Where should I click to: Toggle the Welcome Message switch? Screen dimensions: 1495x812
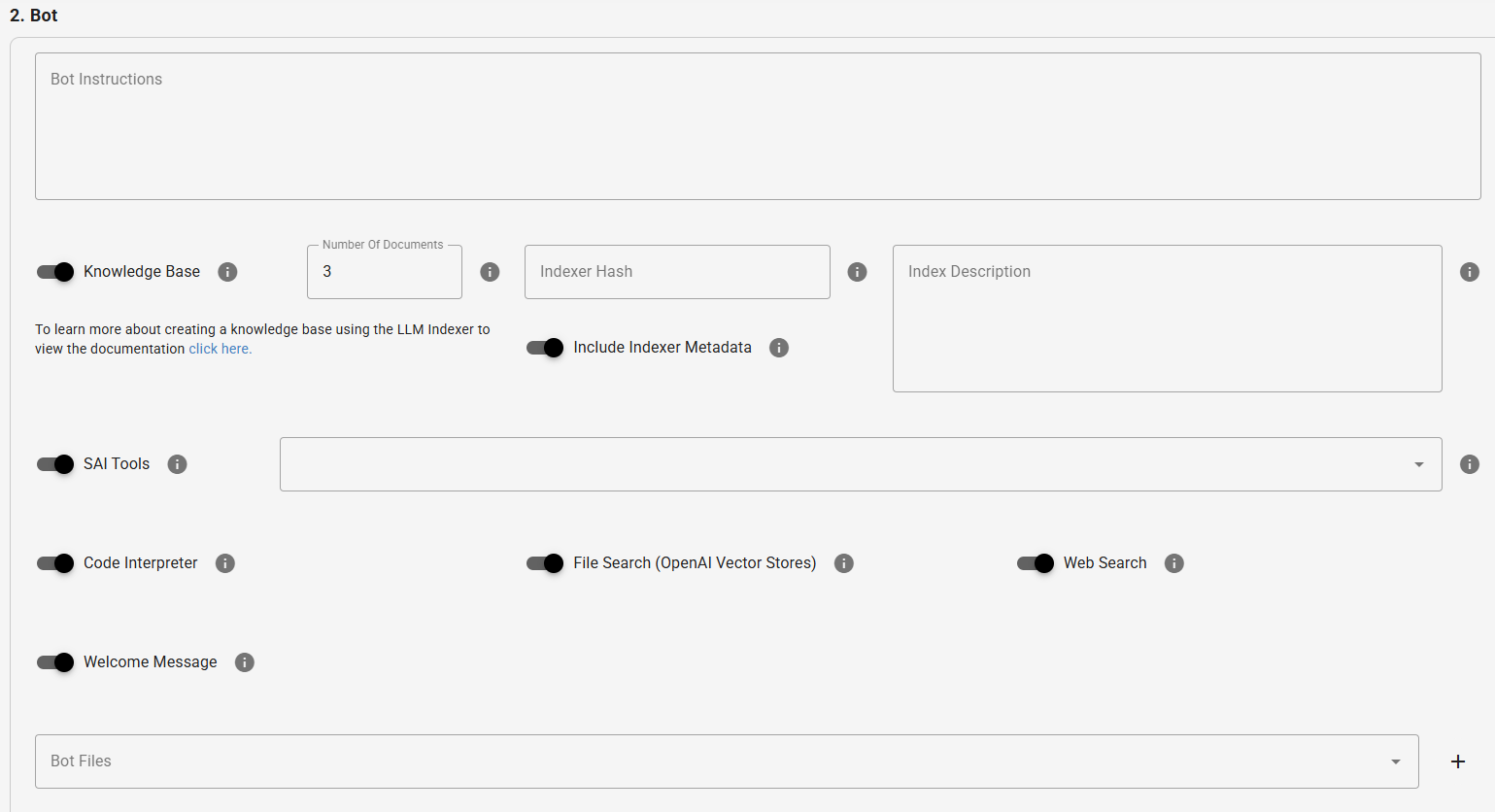click(55, 661)
